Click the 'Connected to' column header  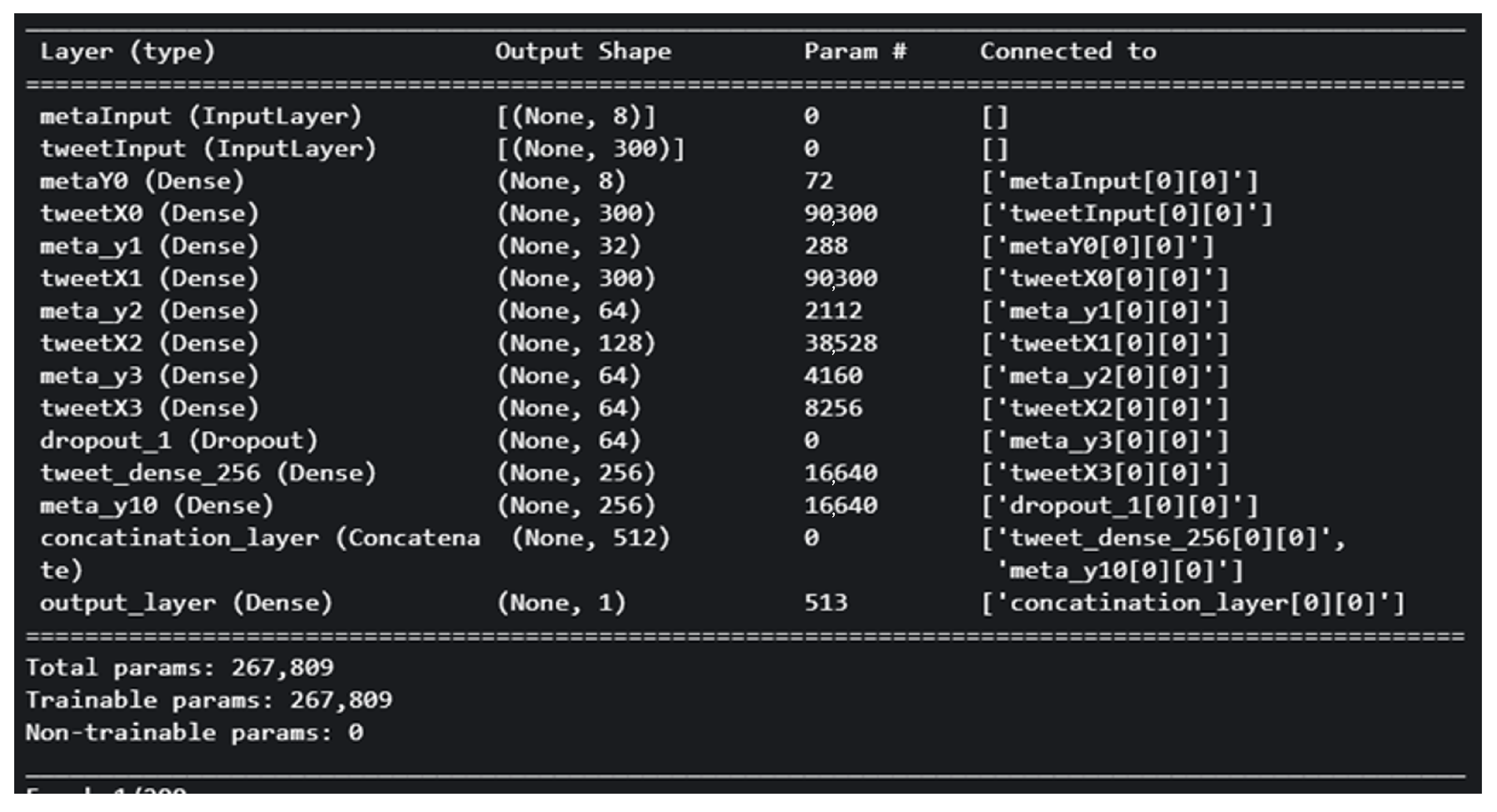(x=1068, y=52)
